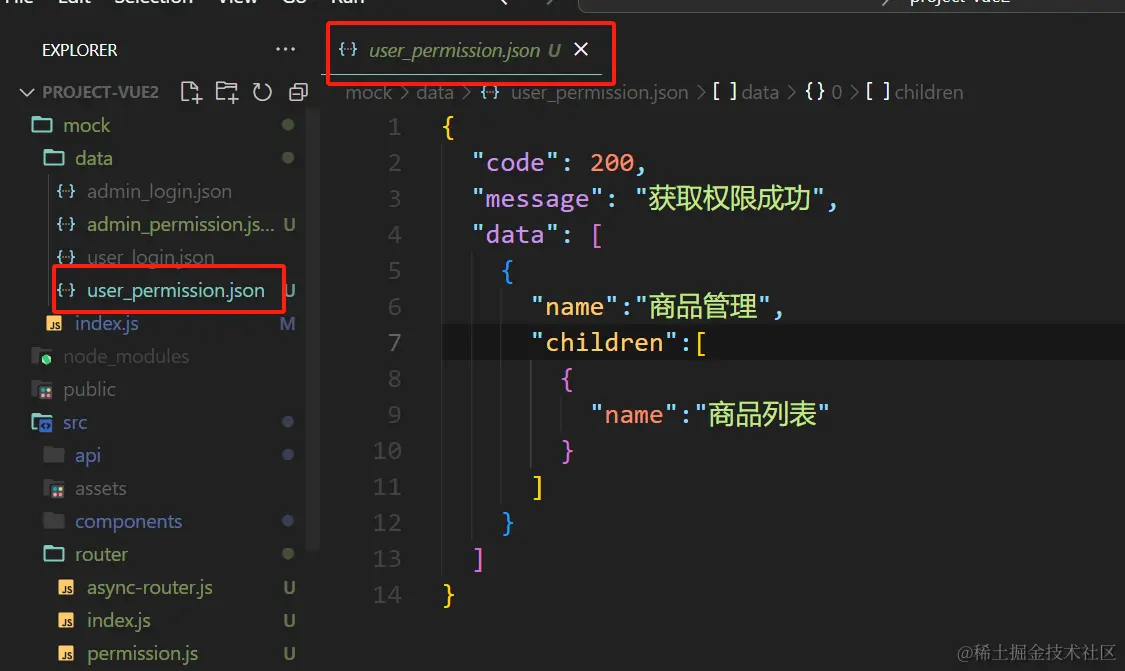Open admin_permission.json file in tree
Viewport: 1125px width, 671px height.
pos(180,225)
